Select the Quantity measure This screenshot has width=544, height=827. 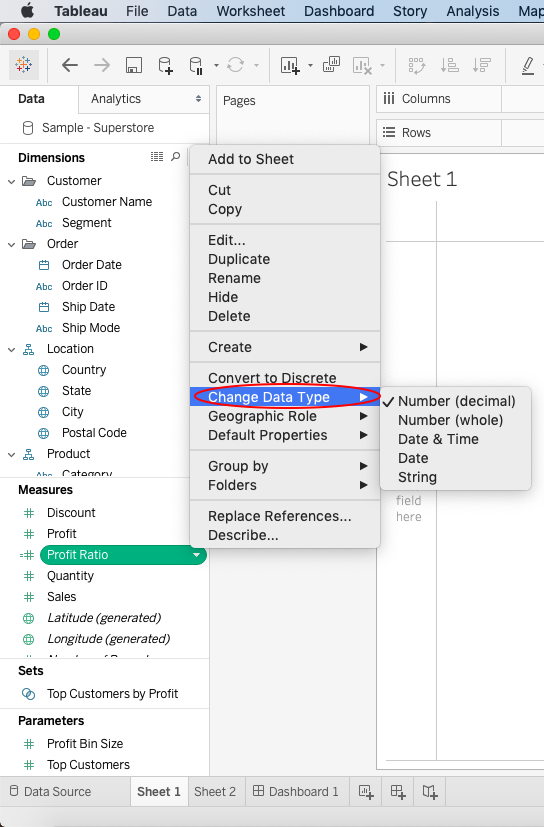click(x=70, y=576)
